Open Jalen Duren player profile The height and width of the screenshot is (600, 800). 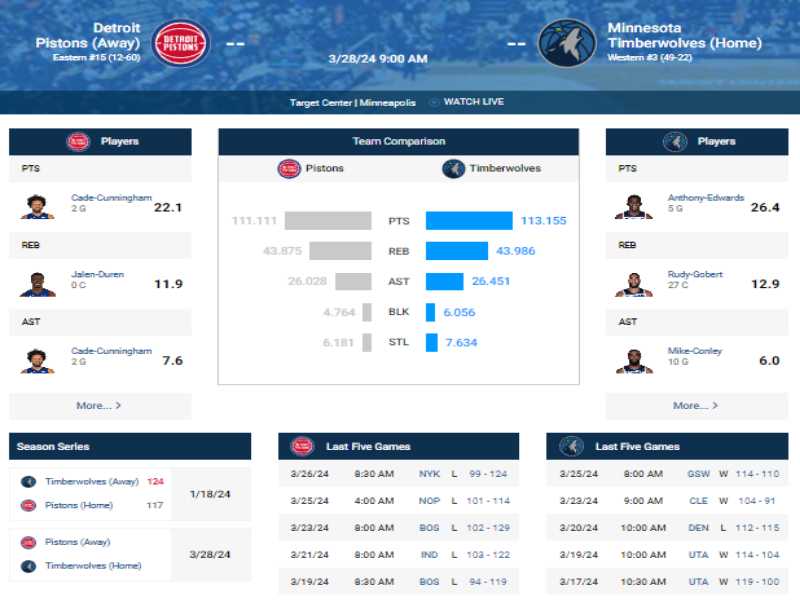[97, 274]
